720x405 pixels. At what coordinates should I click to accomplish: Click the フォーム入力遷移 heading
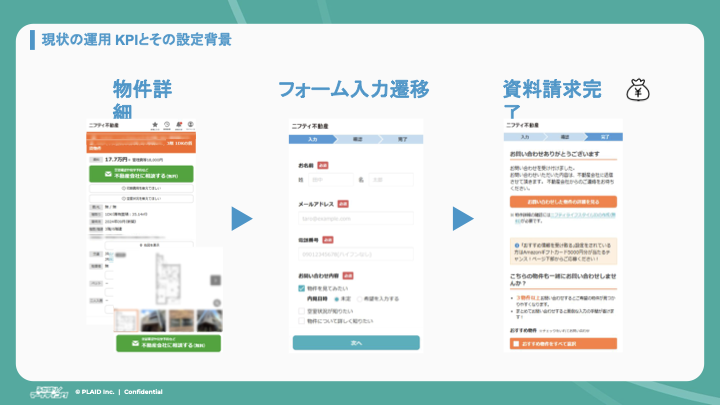354,89
